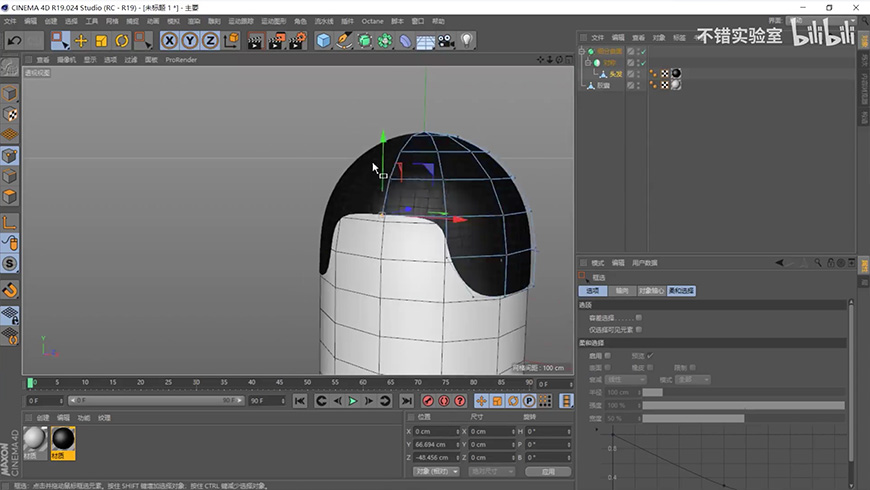870x490 pixels.
Task: Select the Scale tool icon
Action: pyautogui.click(x=102, y=41)
